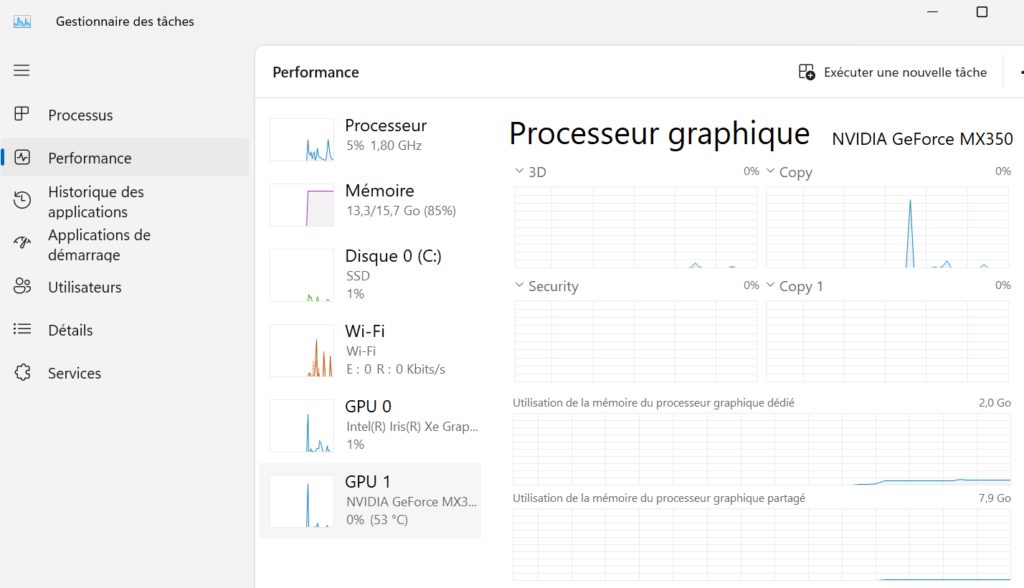Select GPU 0 Intel Iris Xe item
The width and height of the screenshot is (1024, 588).
[x=370, y=425]
